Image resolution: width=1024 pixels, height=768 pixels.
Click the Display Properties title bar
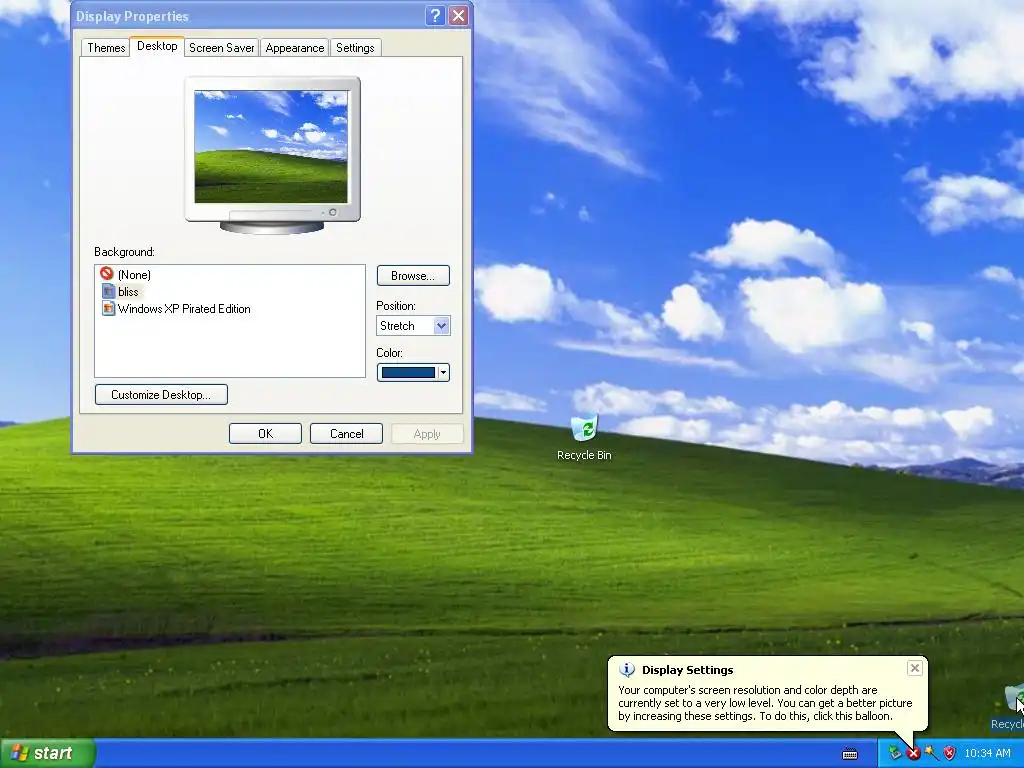(x=248, y=16)
